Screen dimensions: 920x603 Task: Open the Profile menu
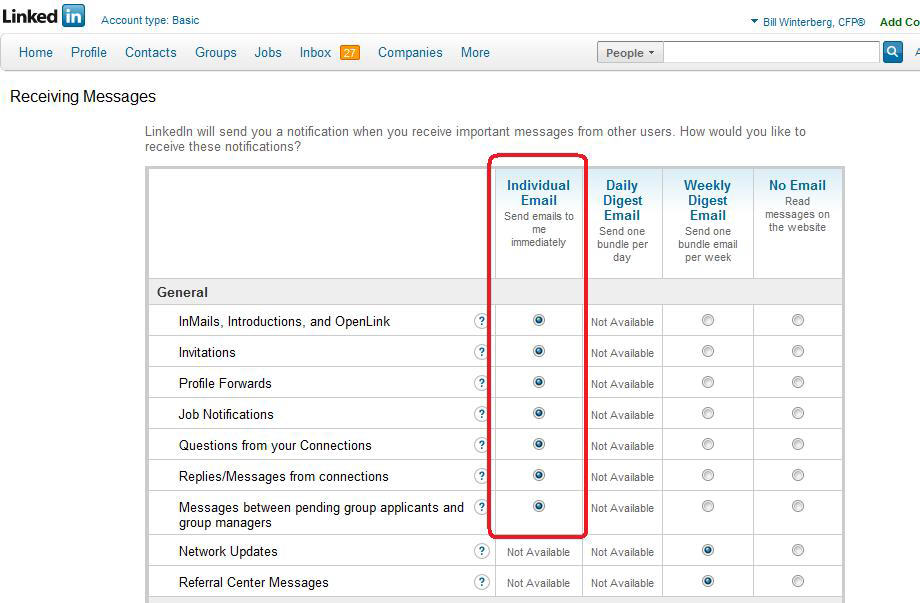pos(89,53)
